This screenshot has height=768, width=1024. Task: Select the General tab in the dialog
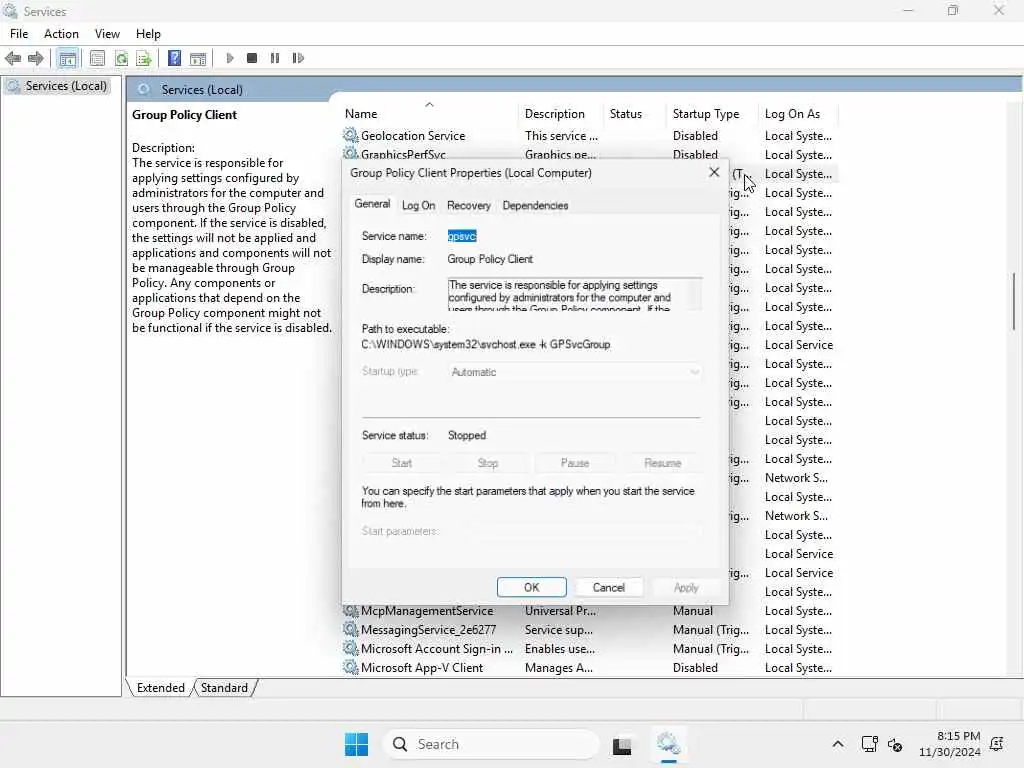coord(372,204)
